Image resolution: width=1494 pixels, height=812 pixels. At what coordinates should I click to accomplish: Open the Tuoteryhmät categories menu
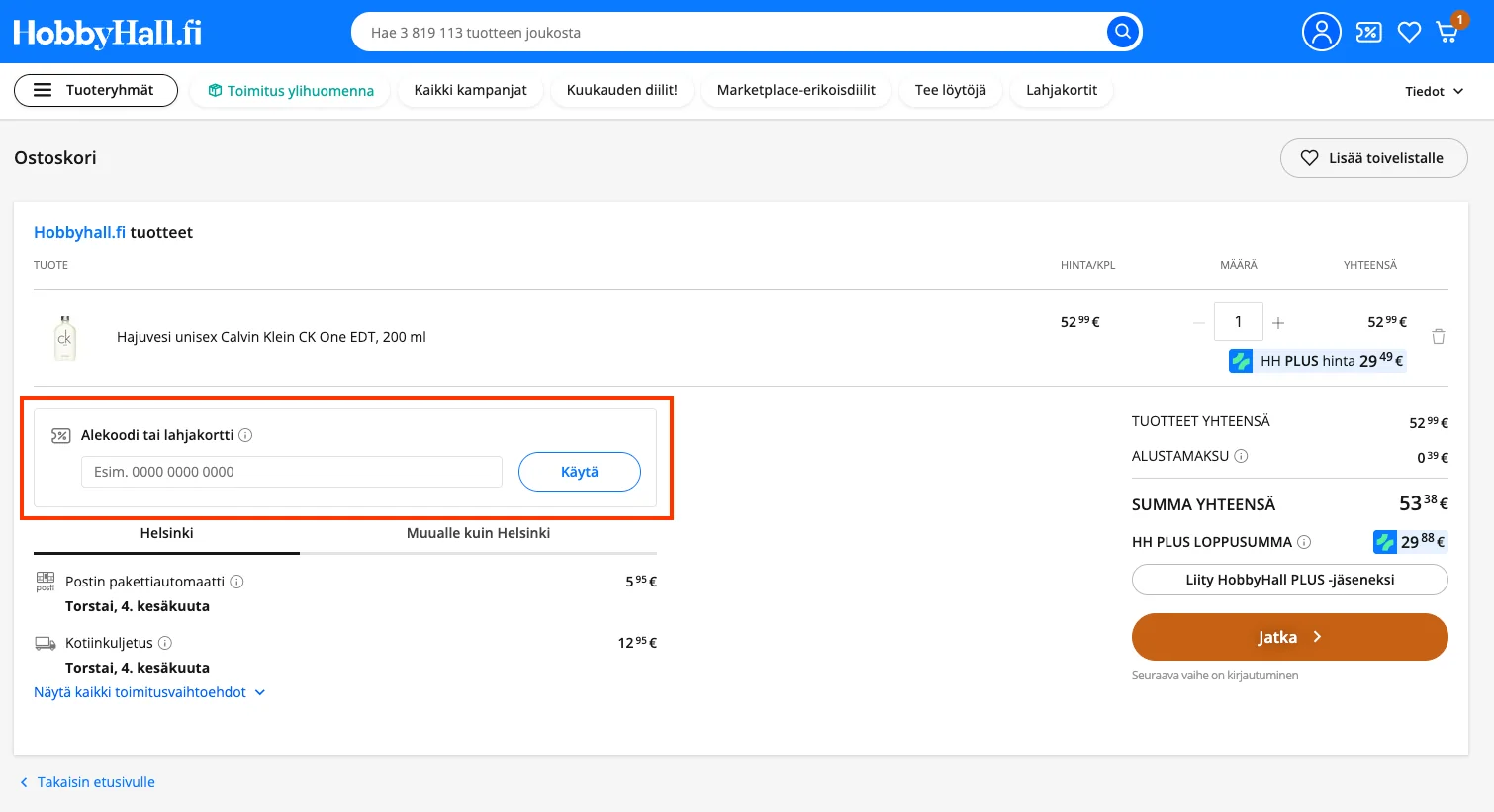click(96, 90)
